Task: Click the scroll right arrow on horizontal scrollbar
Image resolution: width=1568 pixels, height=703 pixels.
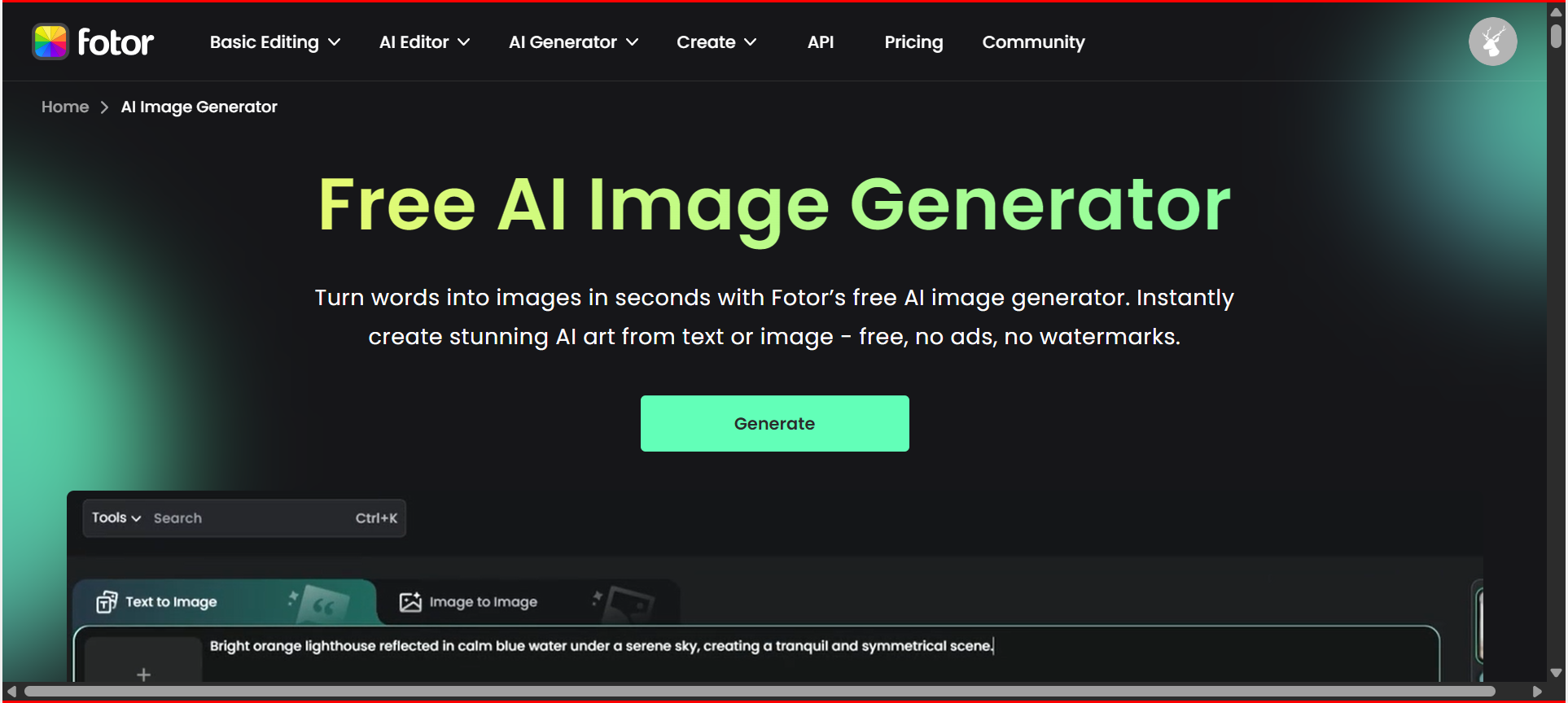Action: (x=1537, y=692)
